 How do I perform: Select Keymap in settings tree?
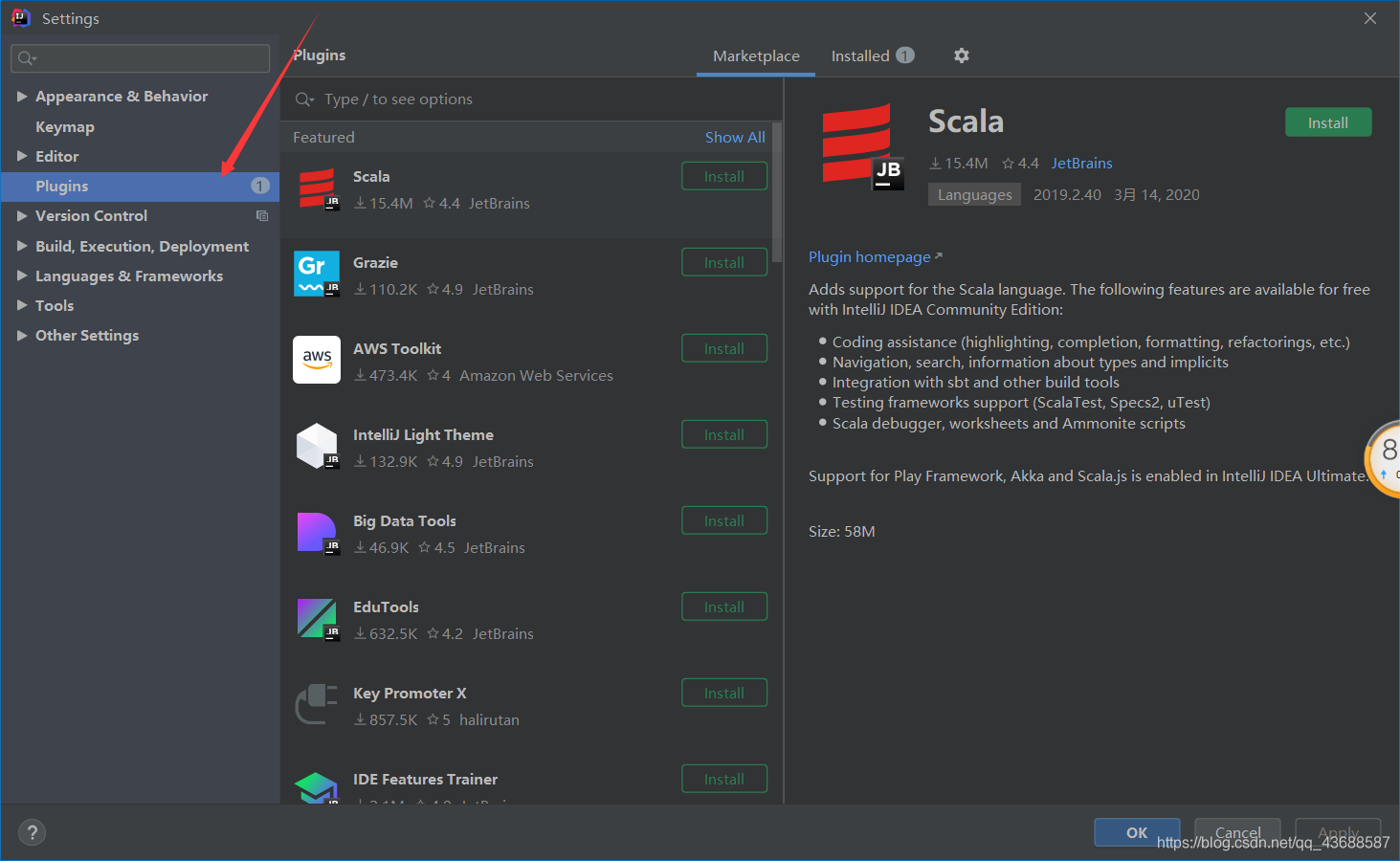(x=65, y=126)
